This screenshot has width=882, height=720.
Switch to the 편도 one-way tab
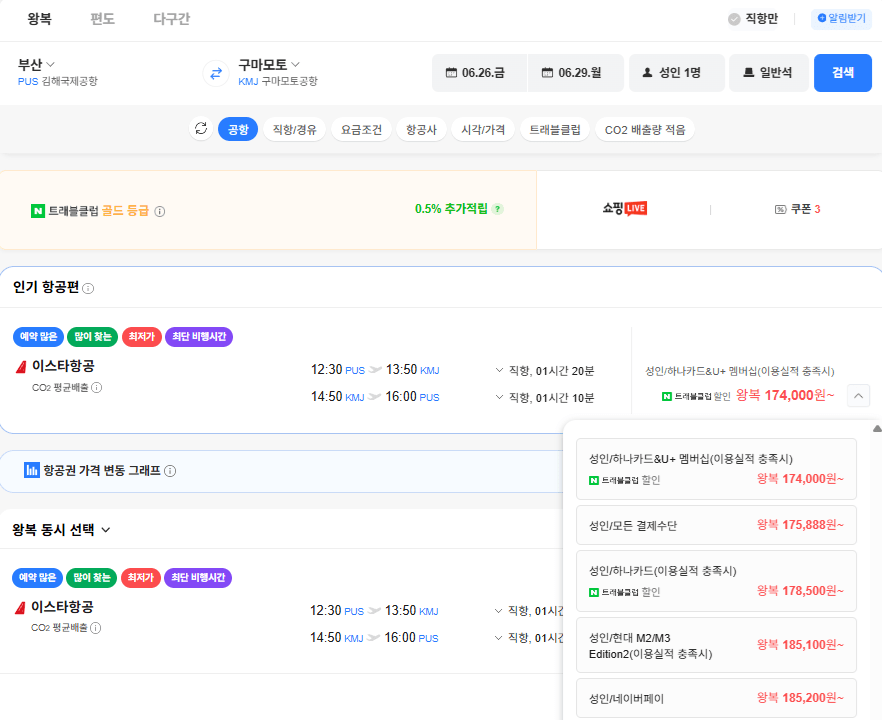click(x=102, y=19)
